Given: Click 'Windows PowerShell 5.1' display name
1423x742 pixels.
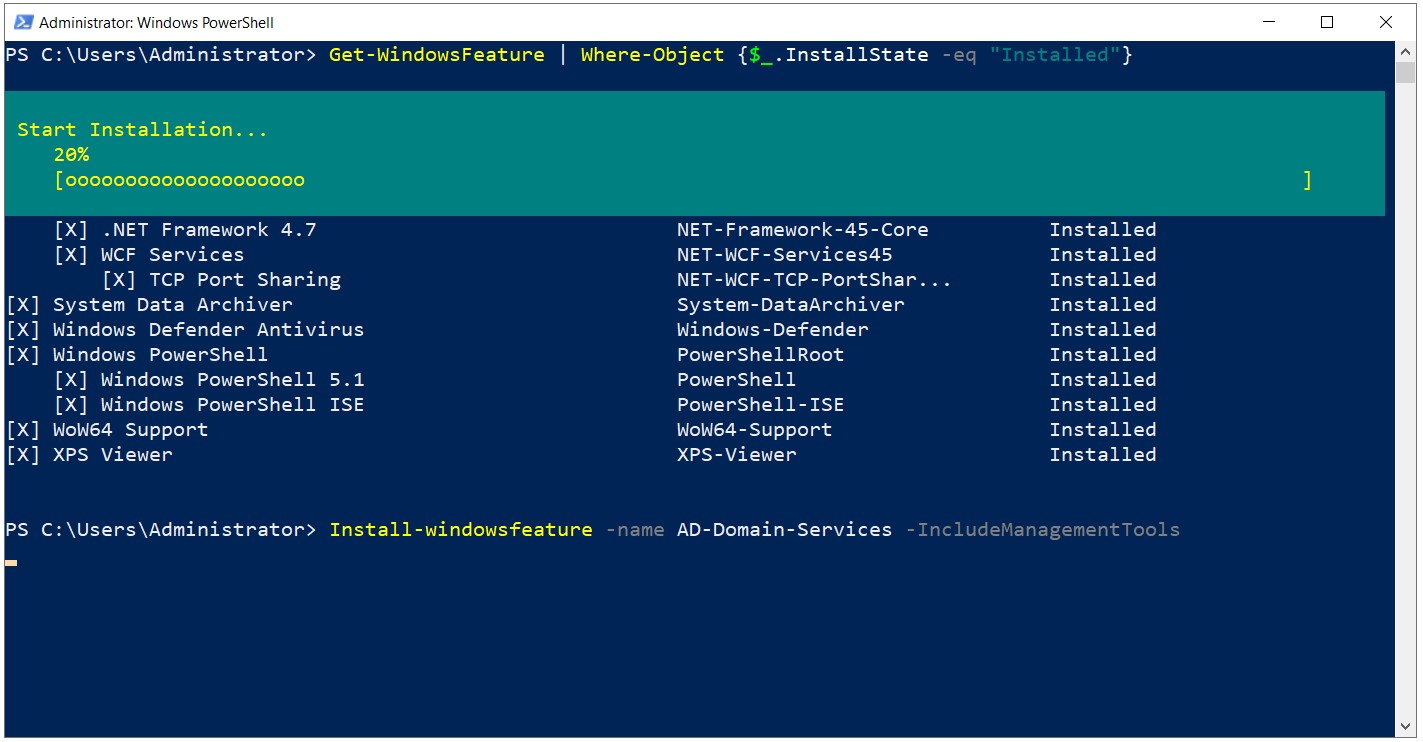Looking at the screenshot, I should point(232,379).
